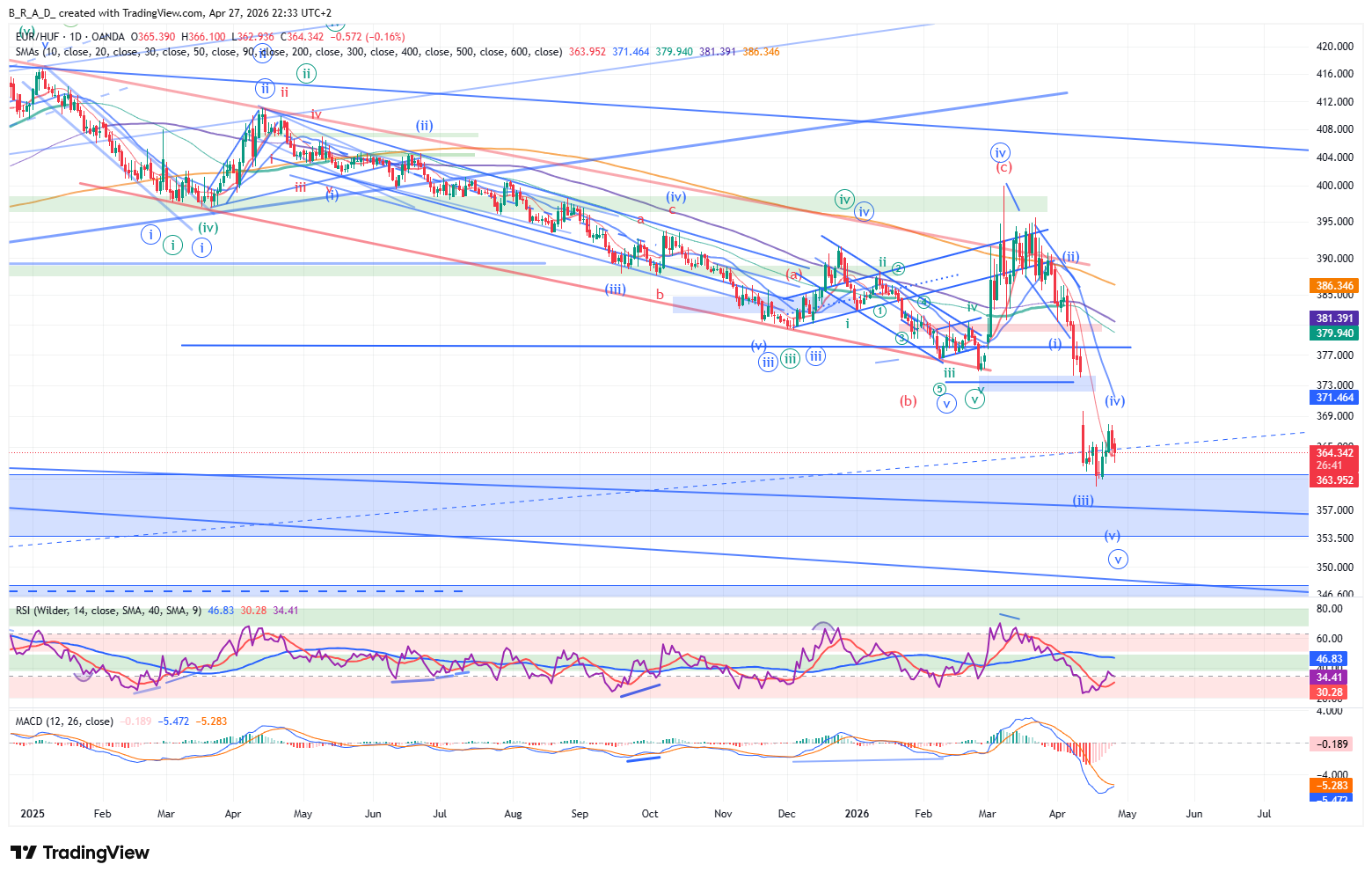Click the red 364.342 current price label
Viewport: 1372px width, 879px height.
1334,453
